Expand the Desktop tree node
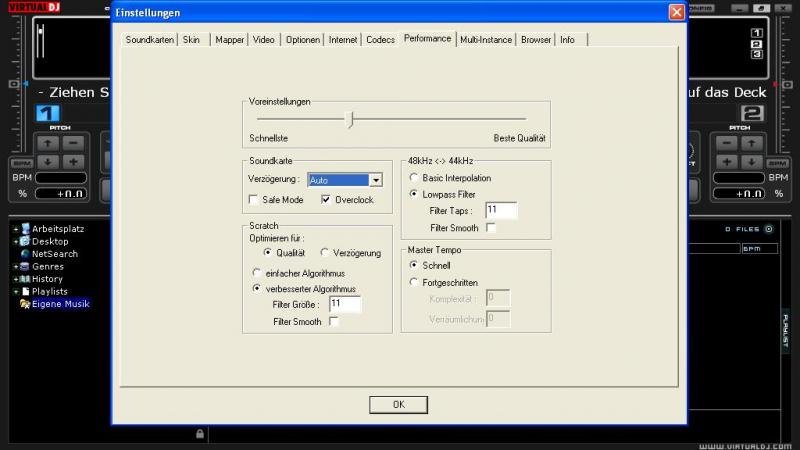 point(15,241)
